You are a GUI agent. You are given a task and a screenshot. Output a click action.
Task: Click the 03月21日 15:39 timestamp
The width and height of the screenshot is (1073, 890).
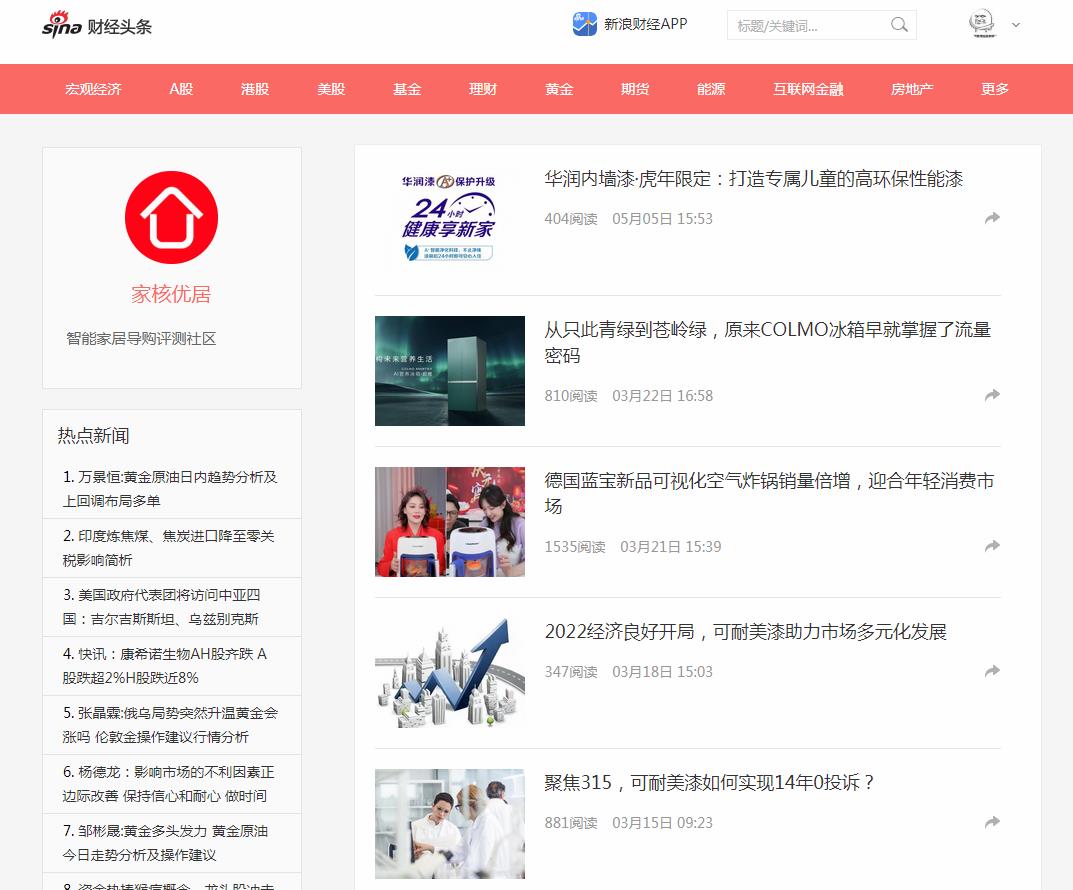point(671,547)
